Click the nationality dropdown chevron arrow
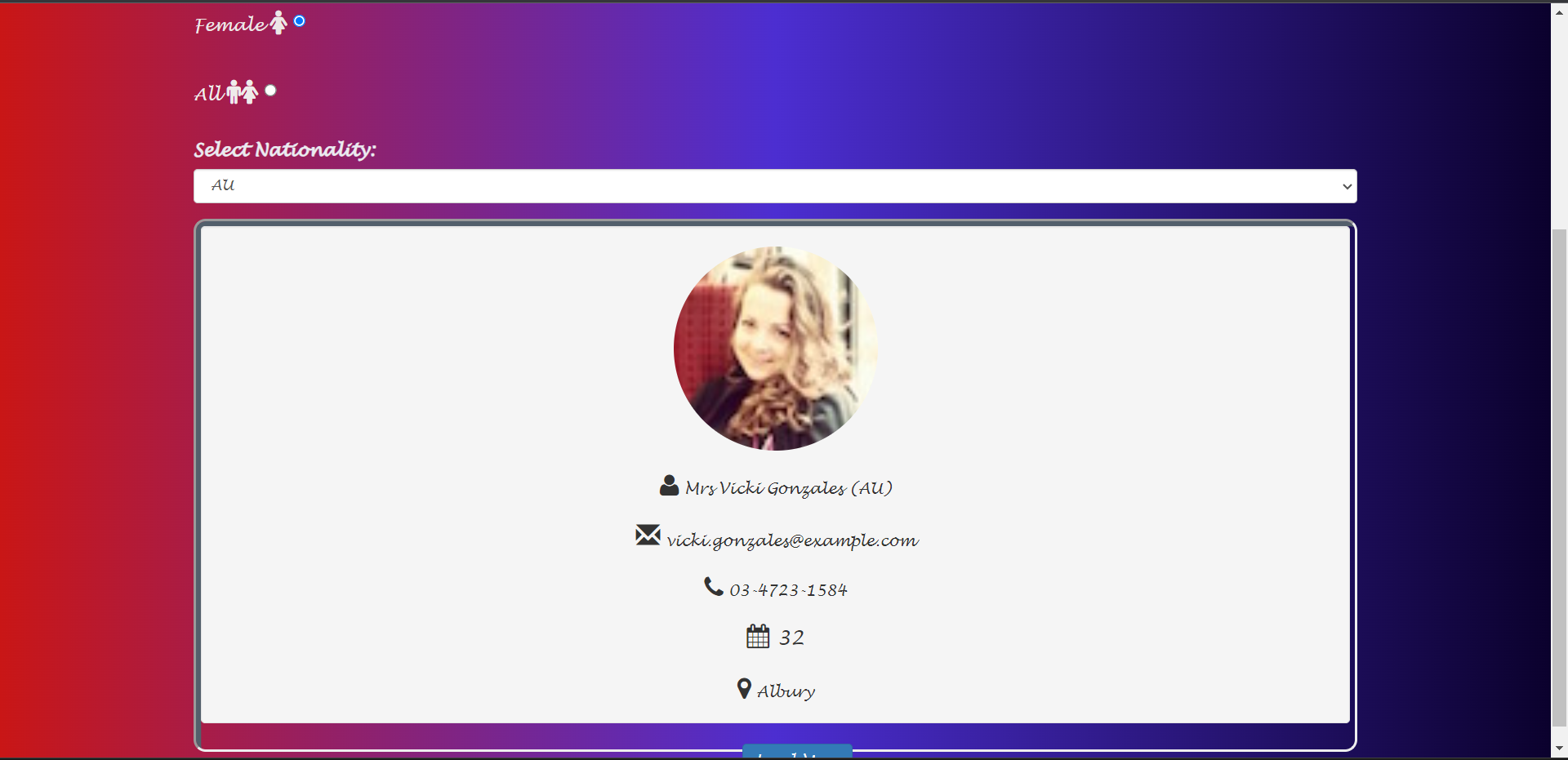 tap(1347, 187)
